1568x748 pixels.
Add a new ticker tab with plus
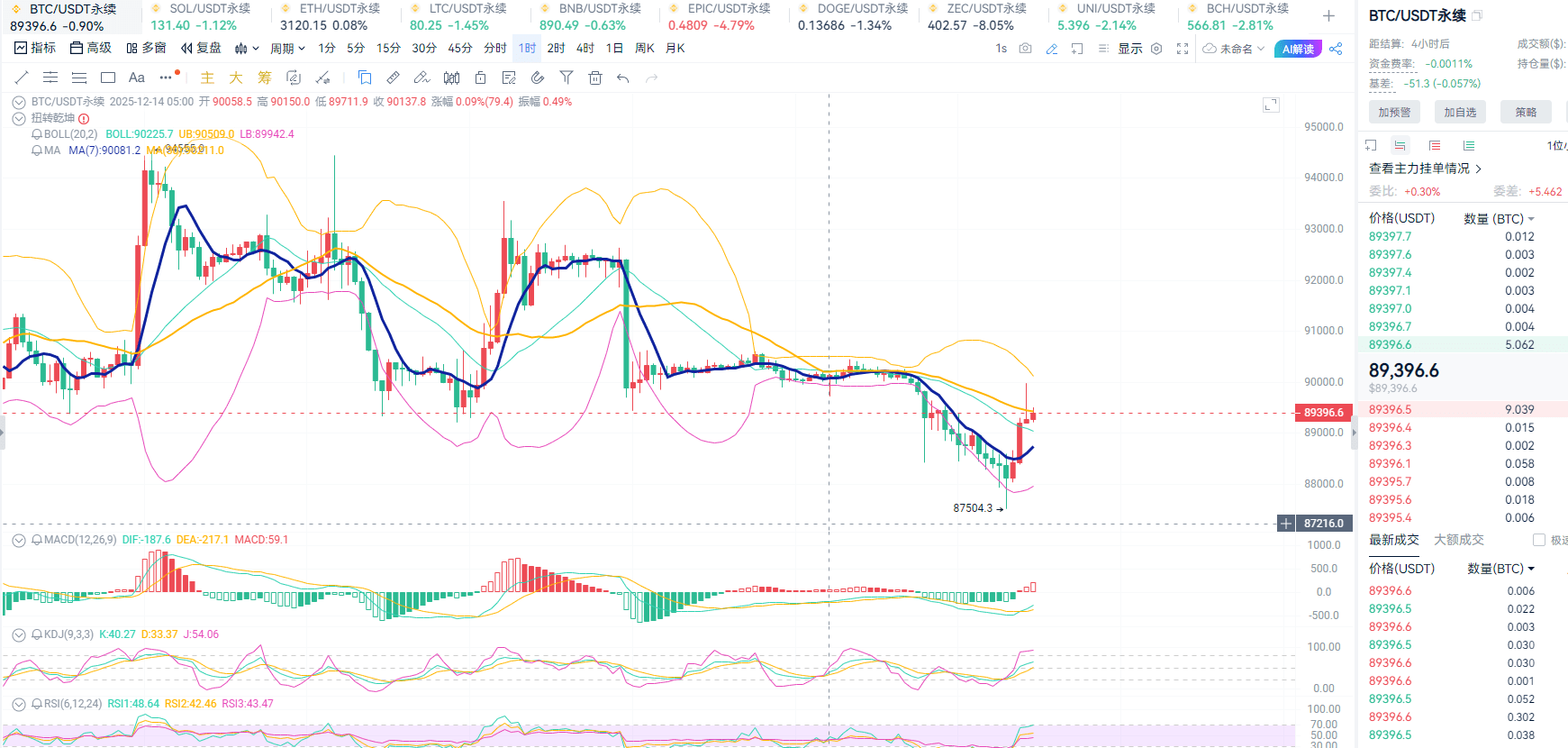1328,15
